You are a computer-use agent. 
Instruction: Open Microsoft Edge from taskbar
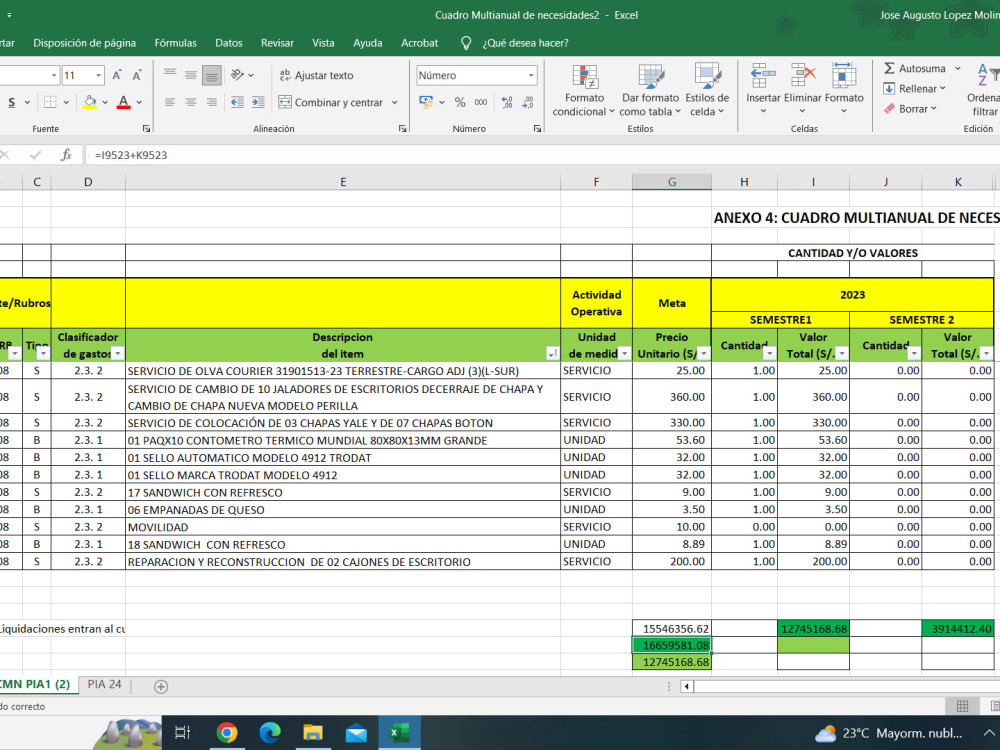click(270, 733)
